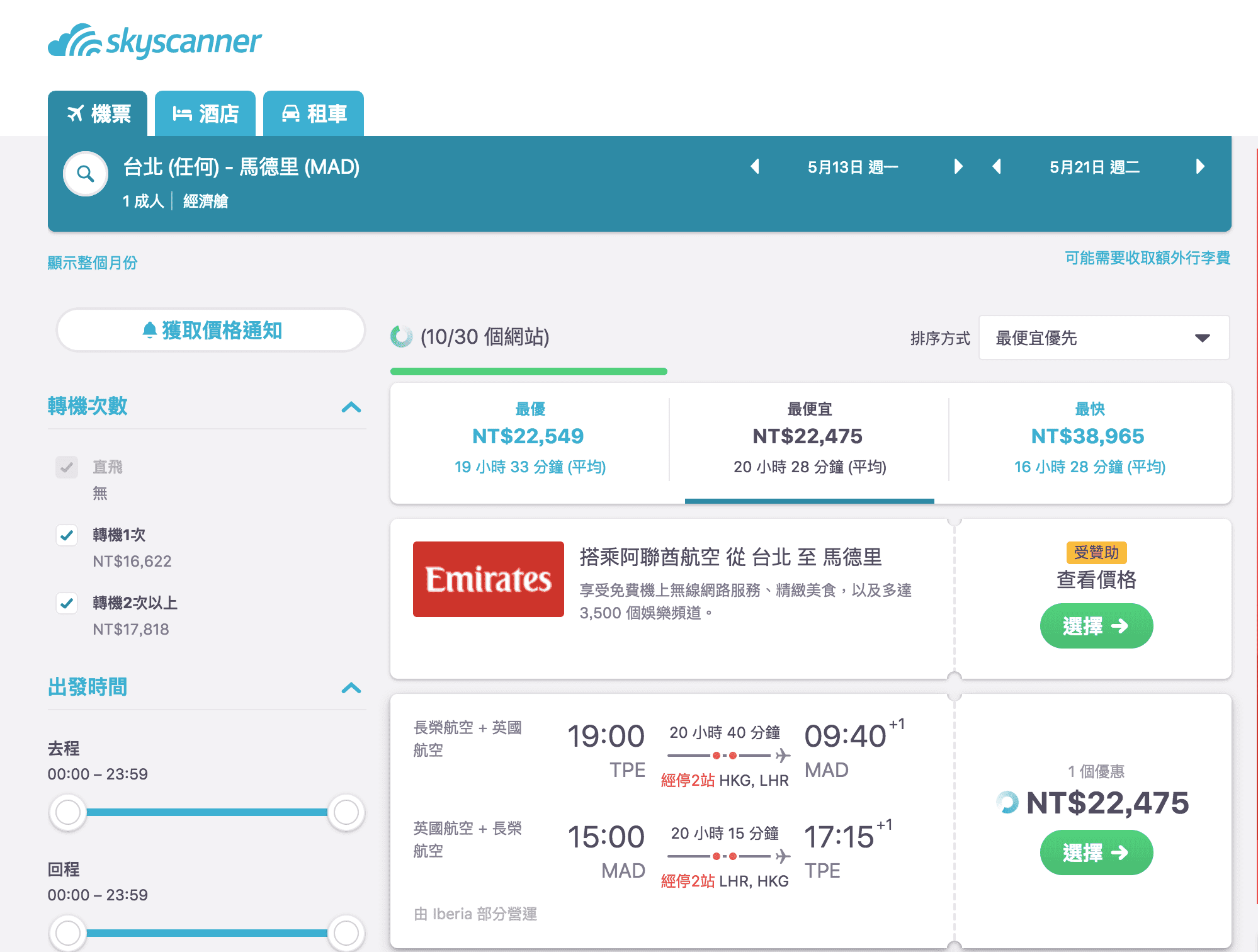1258x952 pixels.
Task: Toggle 轉機1次 one-stop checkbox
Action: pos(67,535)
